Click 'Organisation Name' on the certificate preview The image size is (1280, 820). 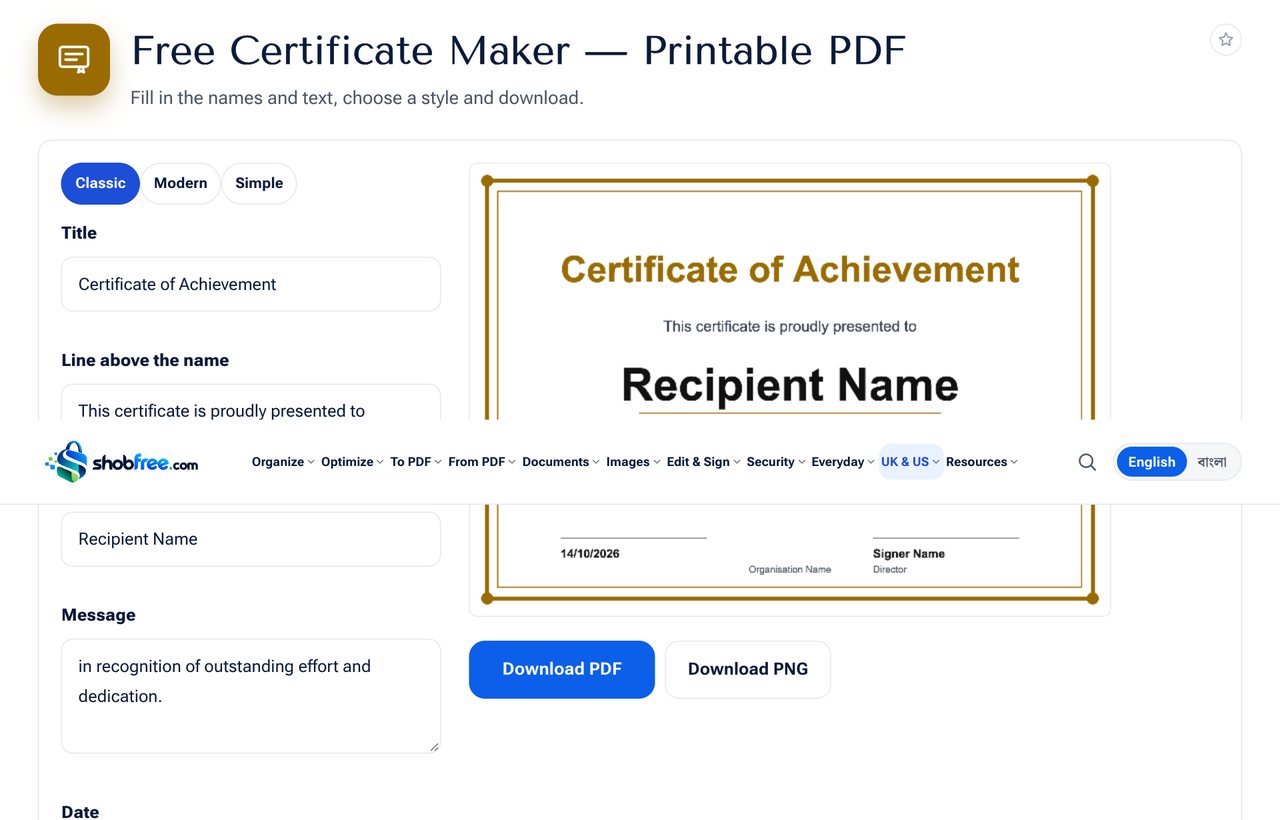click(x=790, y=570)
